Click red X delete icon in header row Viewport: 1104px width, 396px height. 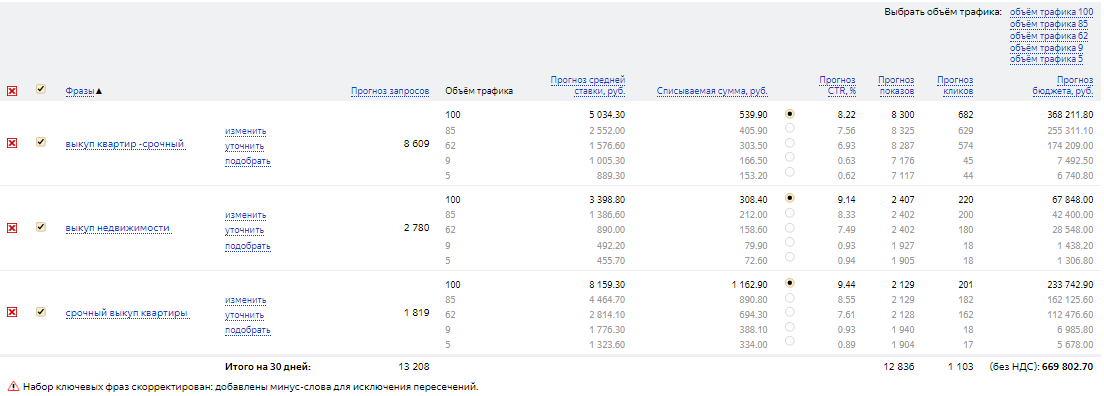click(12, 91)
